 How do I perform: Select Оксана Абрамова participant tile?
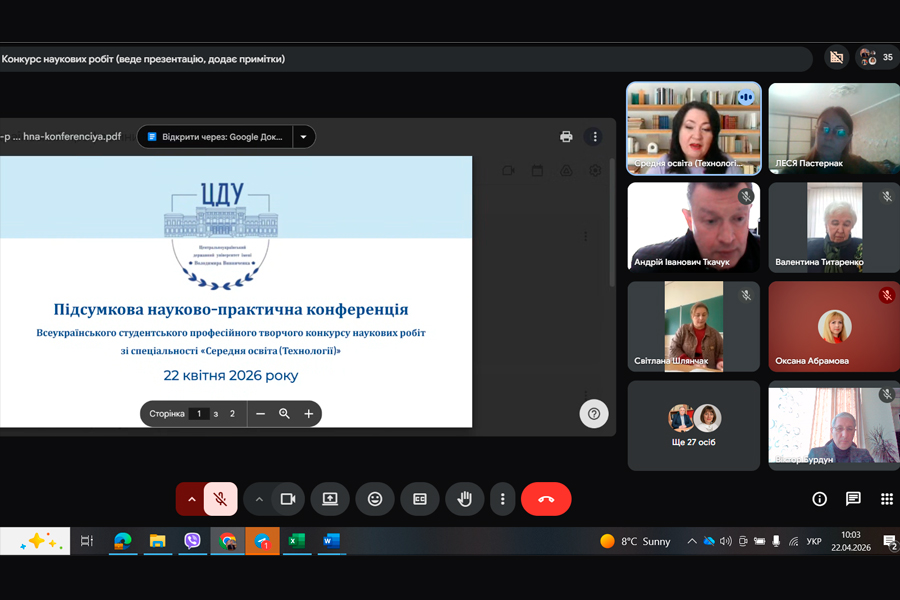[x=834, y=326]
